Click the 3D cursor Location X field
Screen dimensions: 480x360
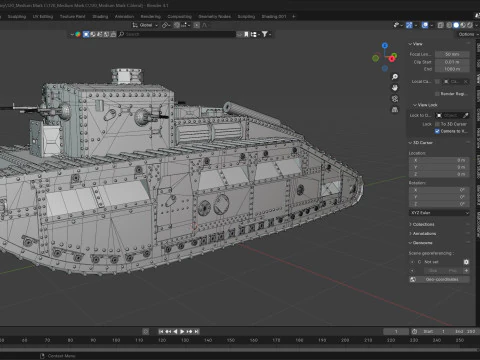439,160
